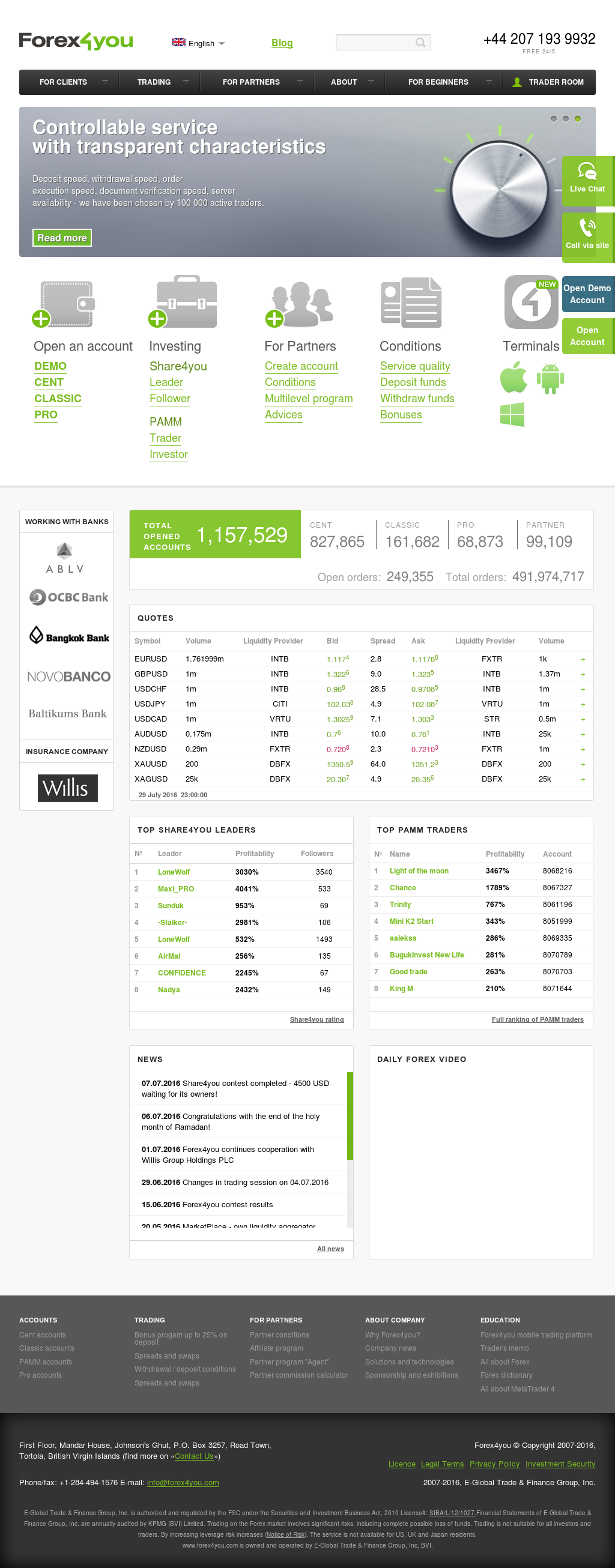Click the For Partners people icon
615x1568 pixels.
pyautogui.click(x=300, y=304)
